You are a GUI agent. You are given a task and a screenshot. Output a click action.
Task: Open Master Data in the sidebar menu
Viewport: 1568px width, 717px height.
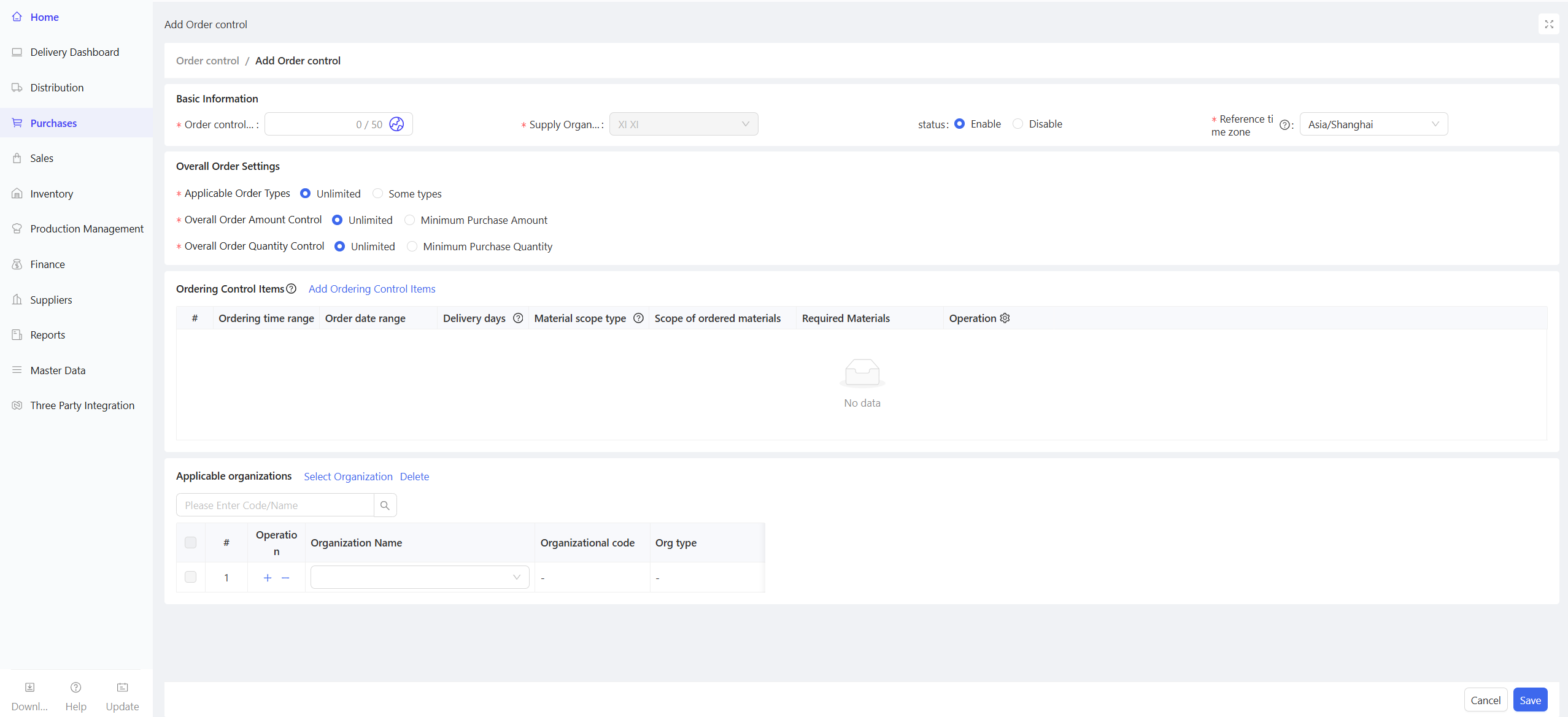58,370
